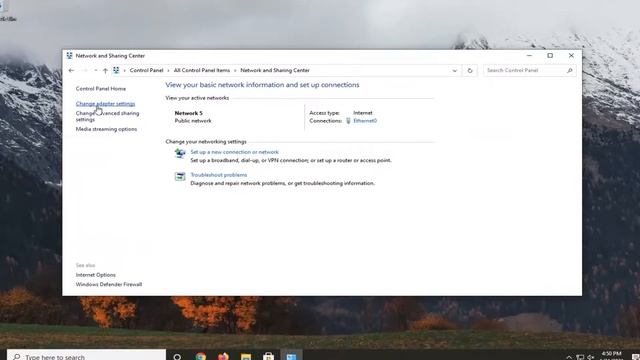Select Network and Sharing Center breadcrumb

275,70
